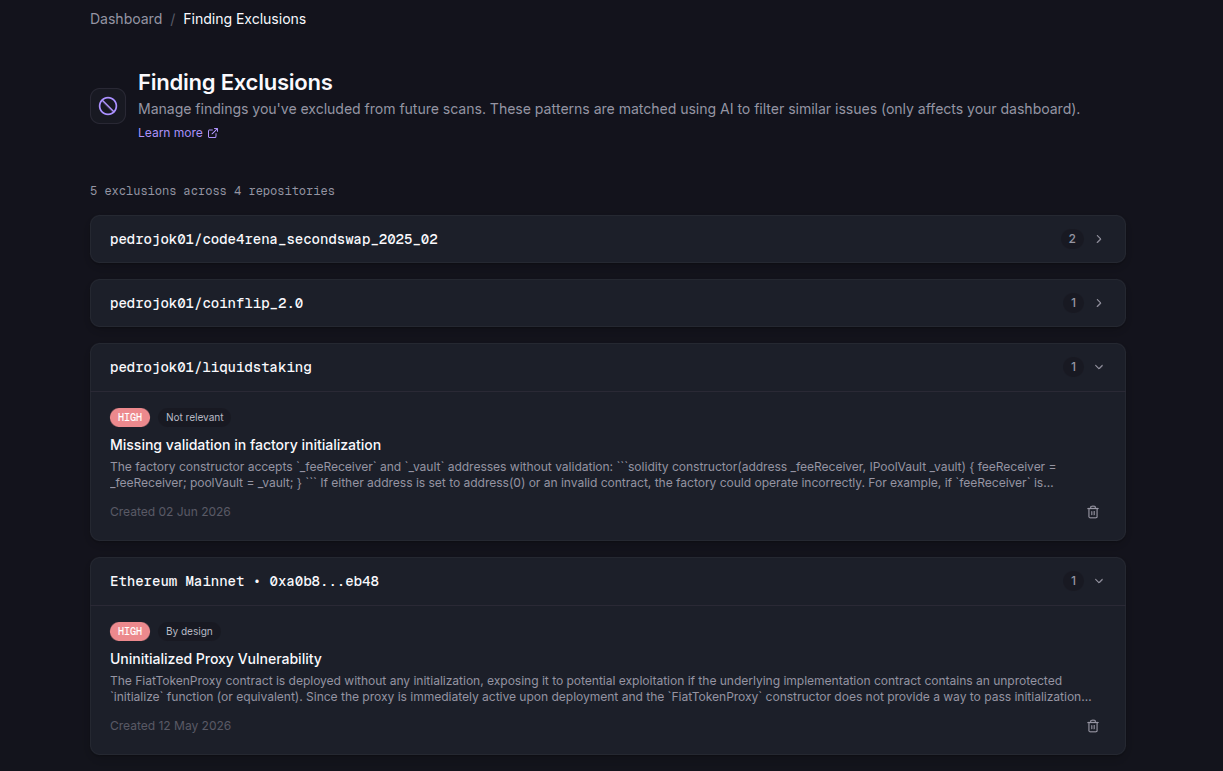1223x771 pixels.
Task: Click the Not relevant tag
Action: (195, 417)
